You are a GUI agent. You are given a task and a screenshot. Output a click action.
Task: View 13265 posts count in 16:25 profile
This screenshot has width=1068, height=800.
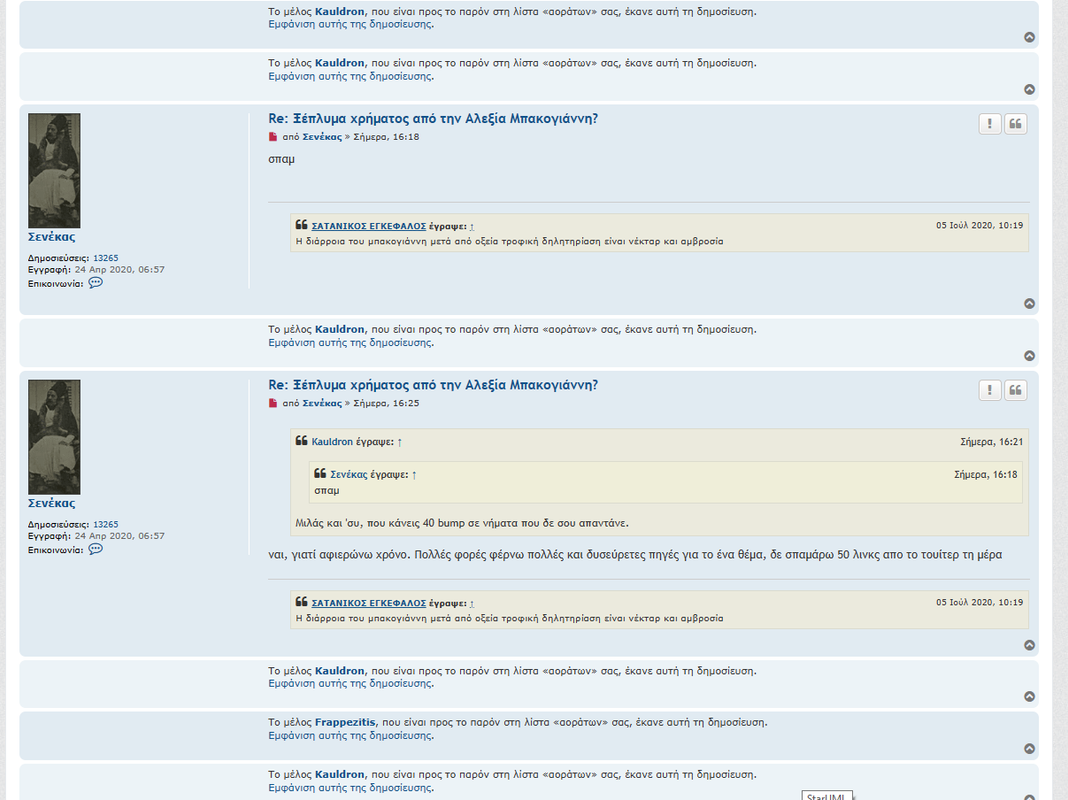click(x=106, y=524)
